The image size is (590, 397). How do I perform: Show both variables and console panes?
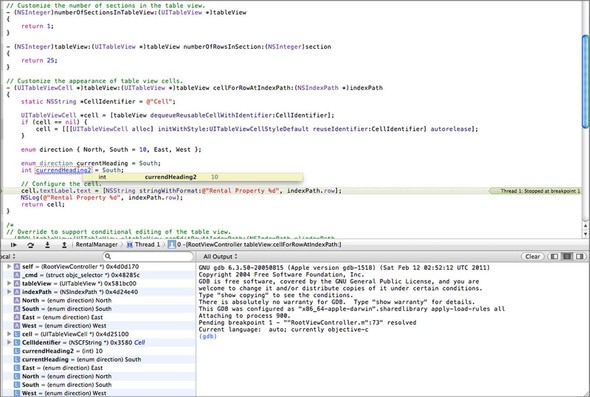[567, 256]
